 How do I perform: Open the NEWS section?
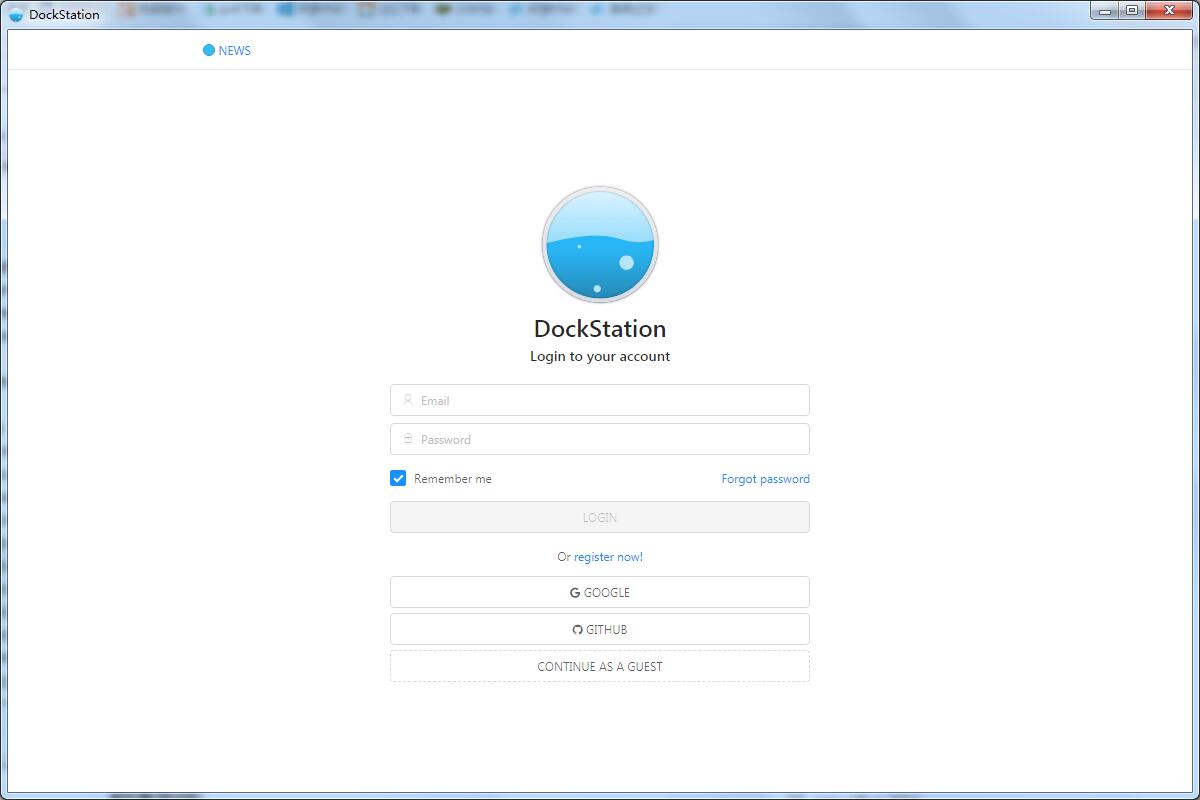pos(237,50)
